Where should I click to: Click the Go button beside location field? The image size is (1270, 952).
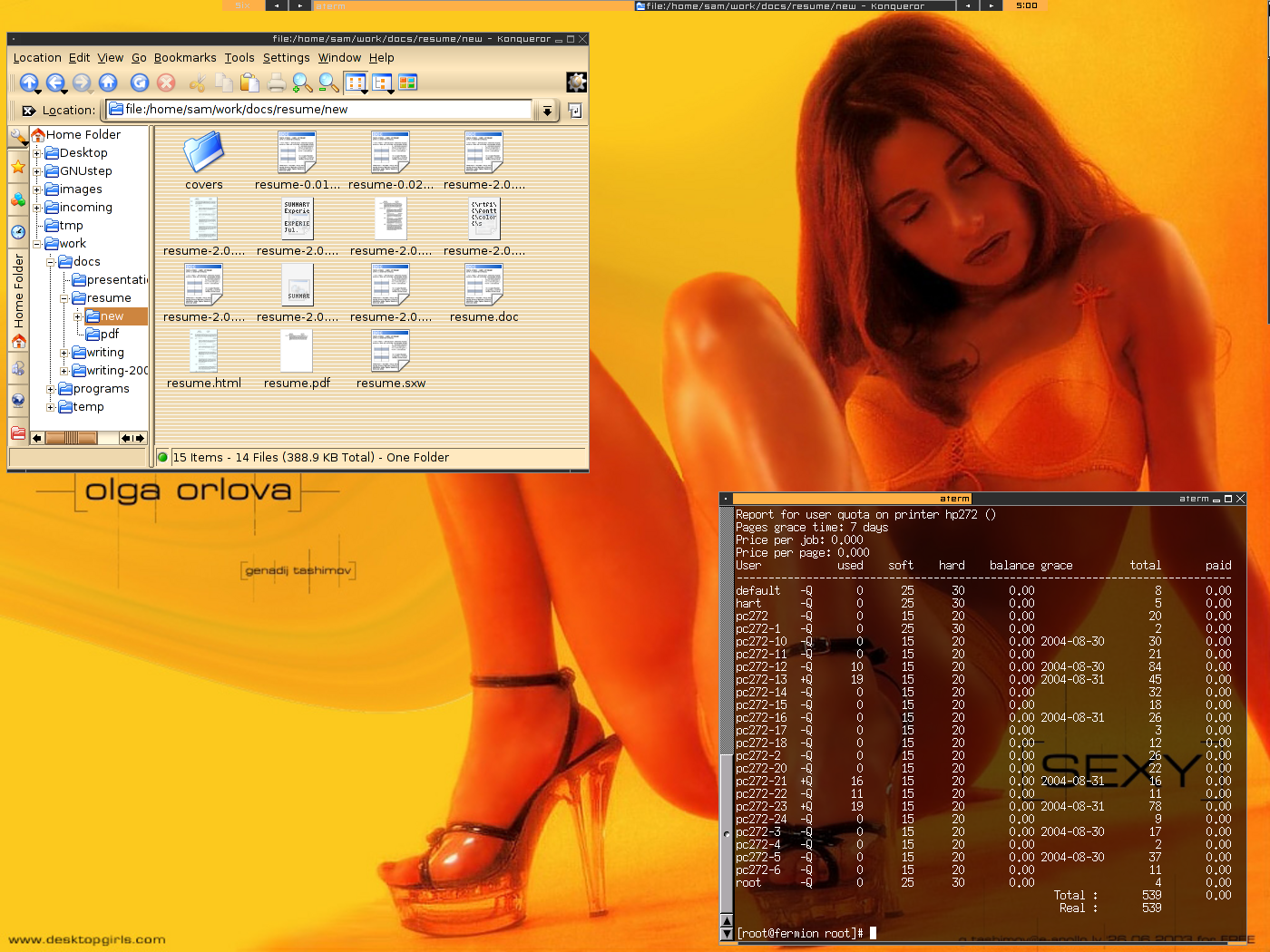pos(575,111)
